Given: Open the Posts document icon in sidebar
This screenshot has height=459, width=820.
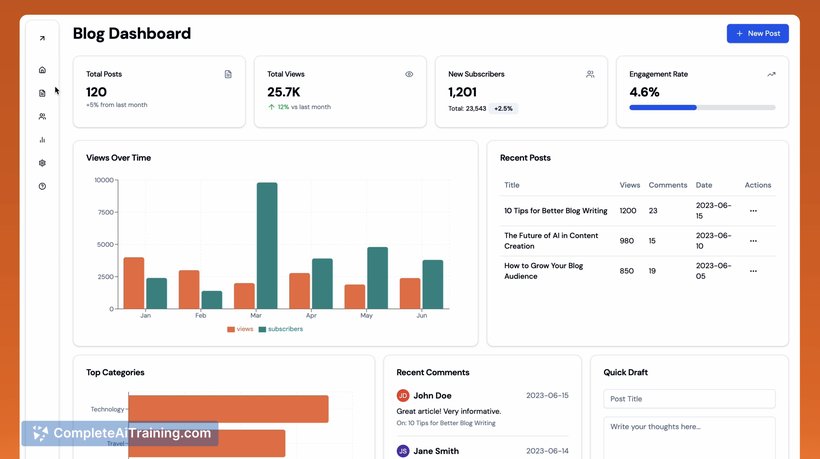Looking at the screenshot, I should coord(42,93).
